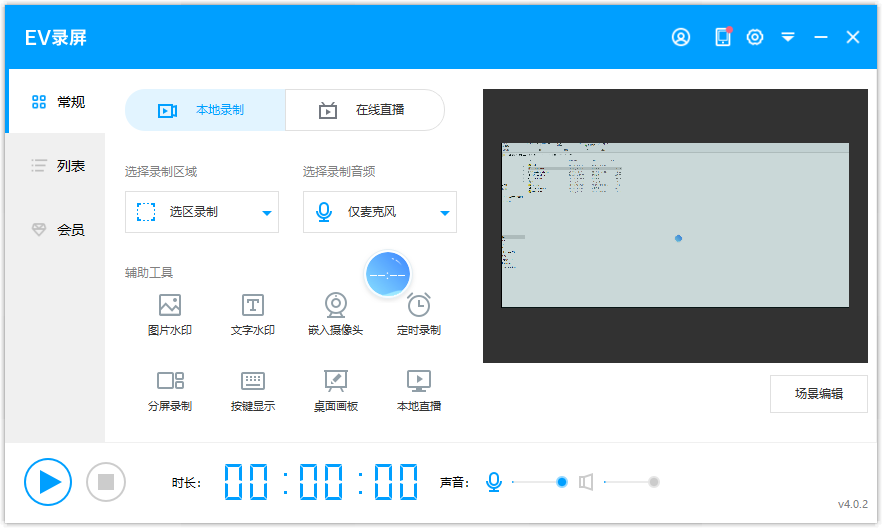Open the 按键显示 keystroke display tool
The height and width of the screenshot is (528, 882).
click(x=253, y=391)
